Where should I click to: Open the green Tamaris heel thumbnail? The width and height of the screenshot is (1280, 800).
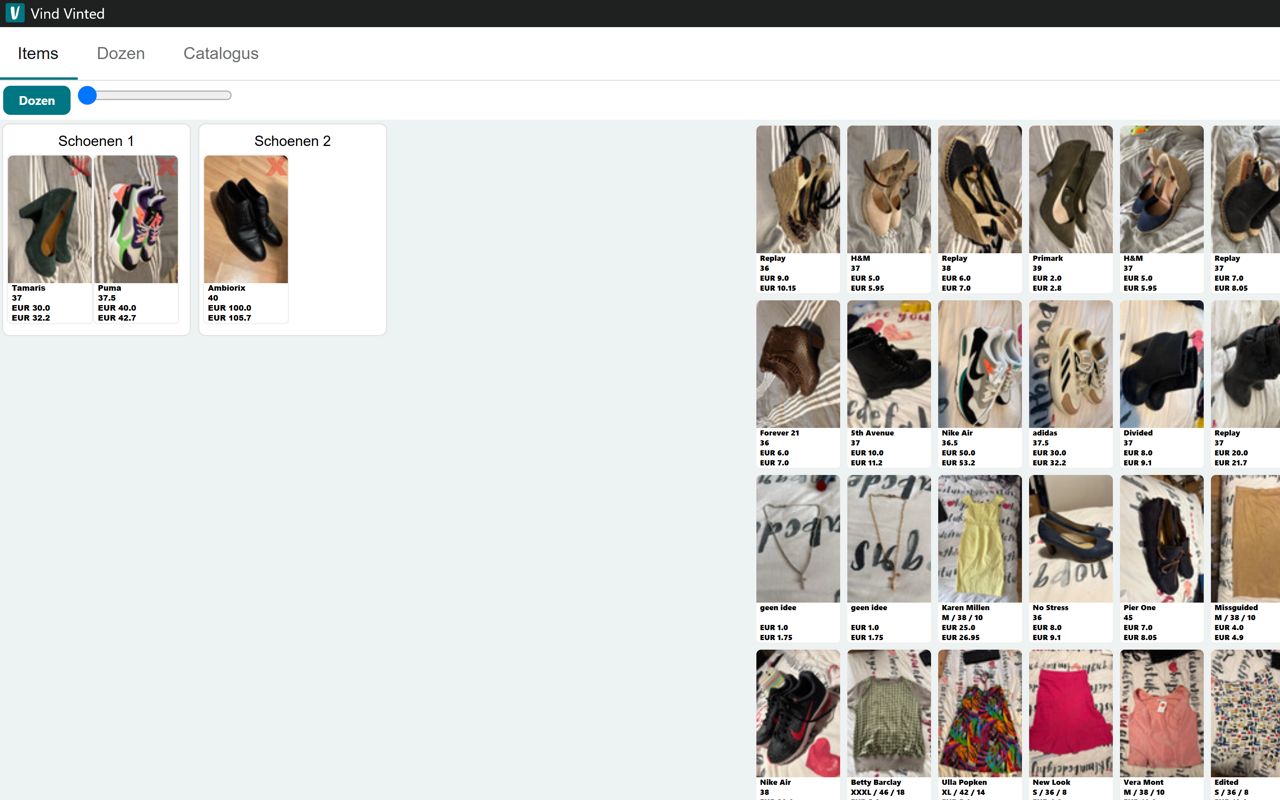tap(50, 219)
